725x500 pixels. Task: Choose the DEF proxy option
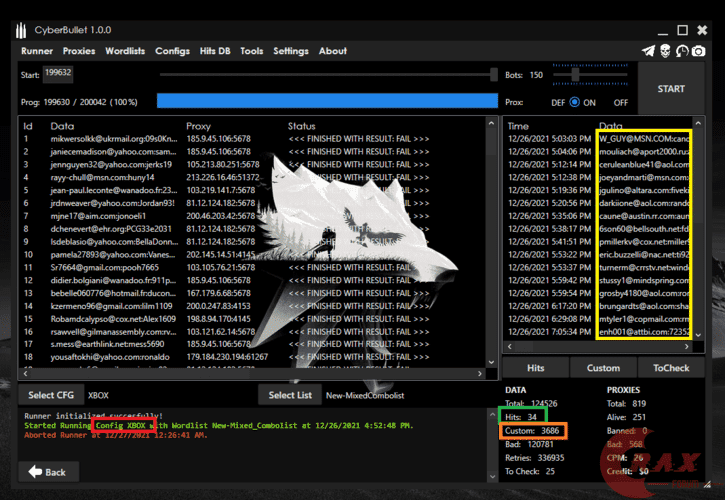[558, 102]
